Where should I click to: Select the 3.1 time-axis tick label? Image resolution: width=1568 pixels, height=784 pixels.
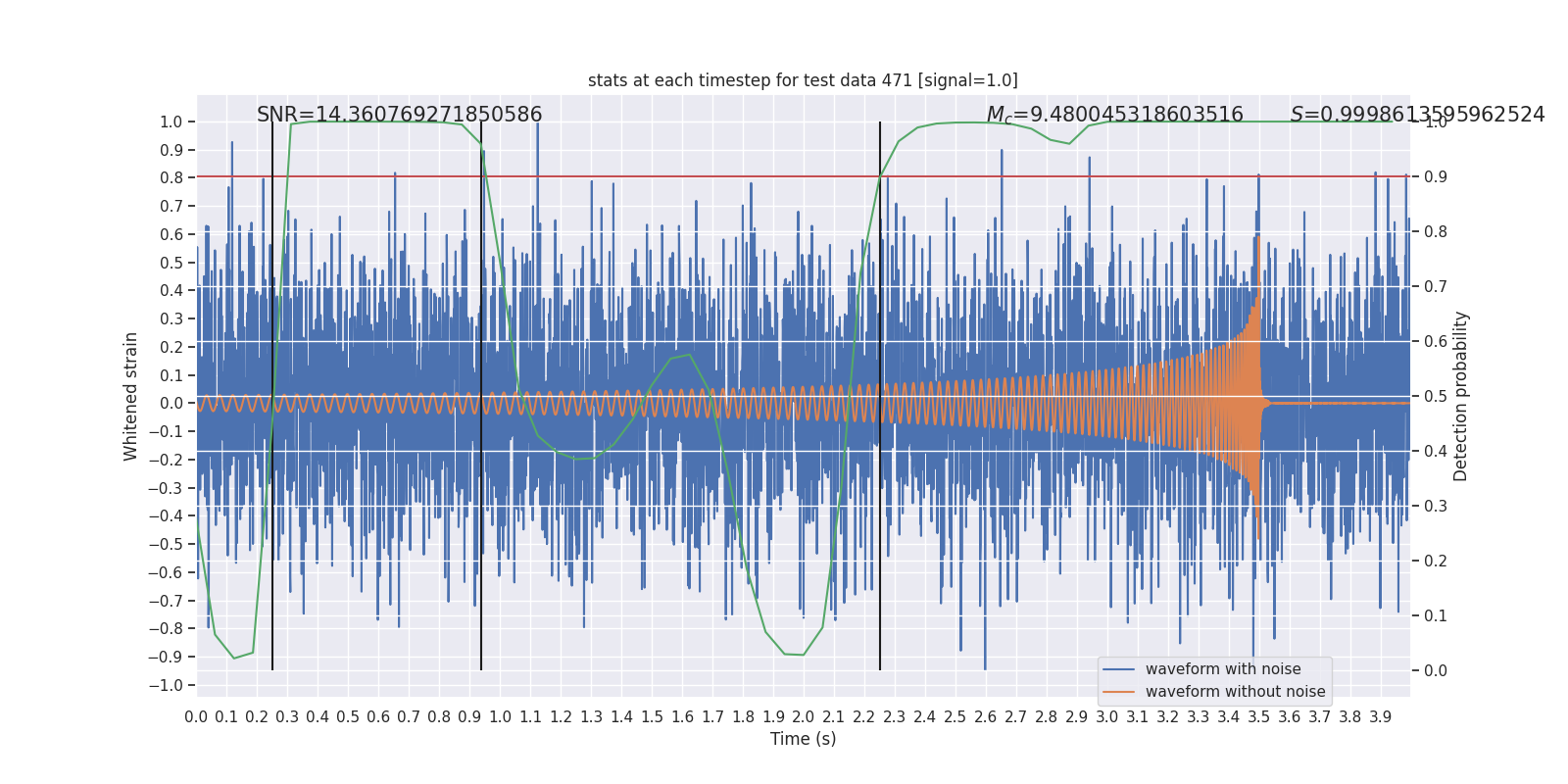pos(1137,716)
